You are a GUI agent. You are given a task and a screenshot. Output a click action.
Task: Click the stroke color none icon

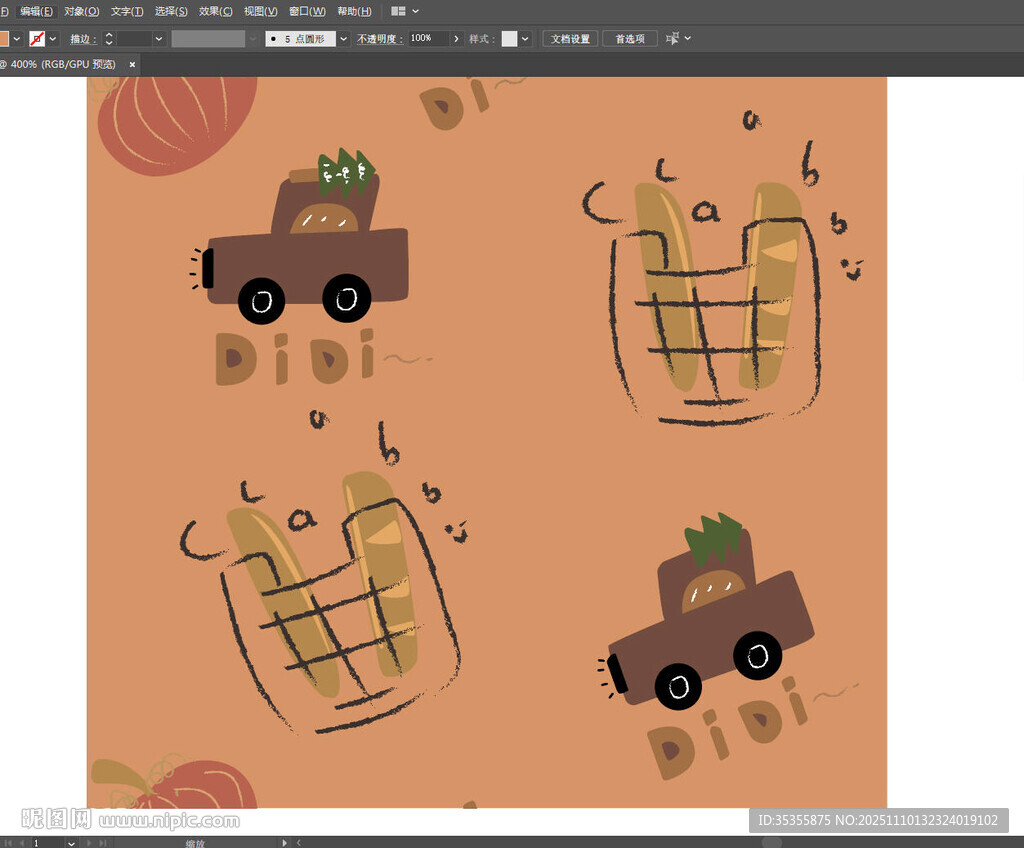pyautogui.click(x=37, y=39)
